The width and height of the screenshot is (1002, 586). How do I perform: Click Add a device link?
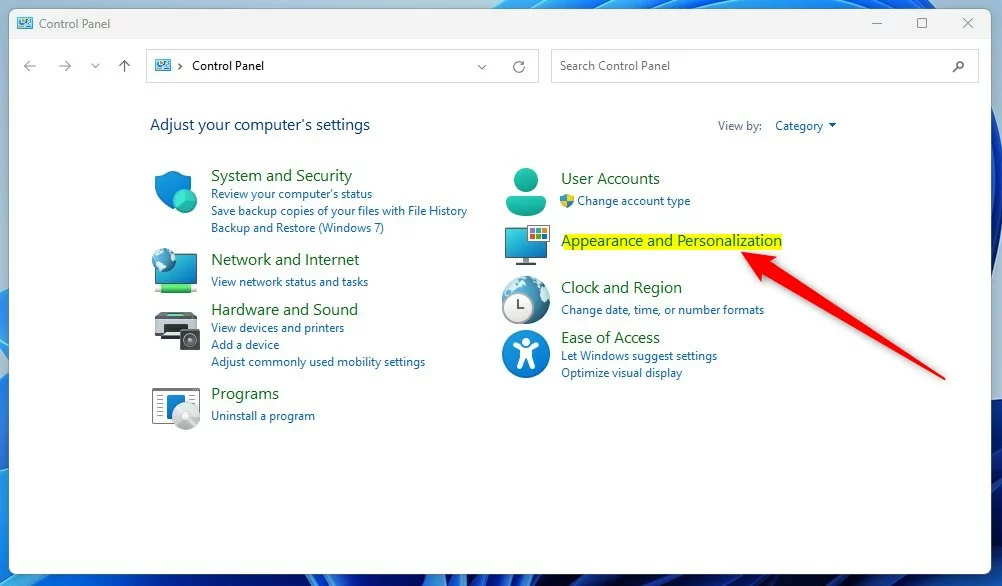(x=245, y=345)
